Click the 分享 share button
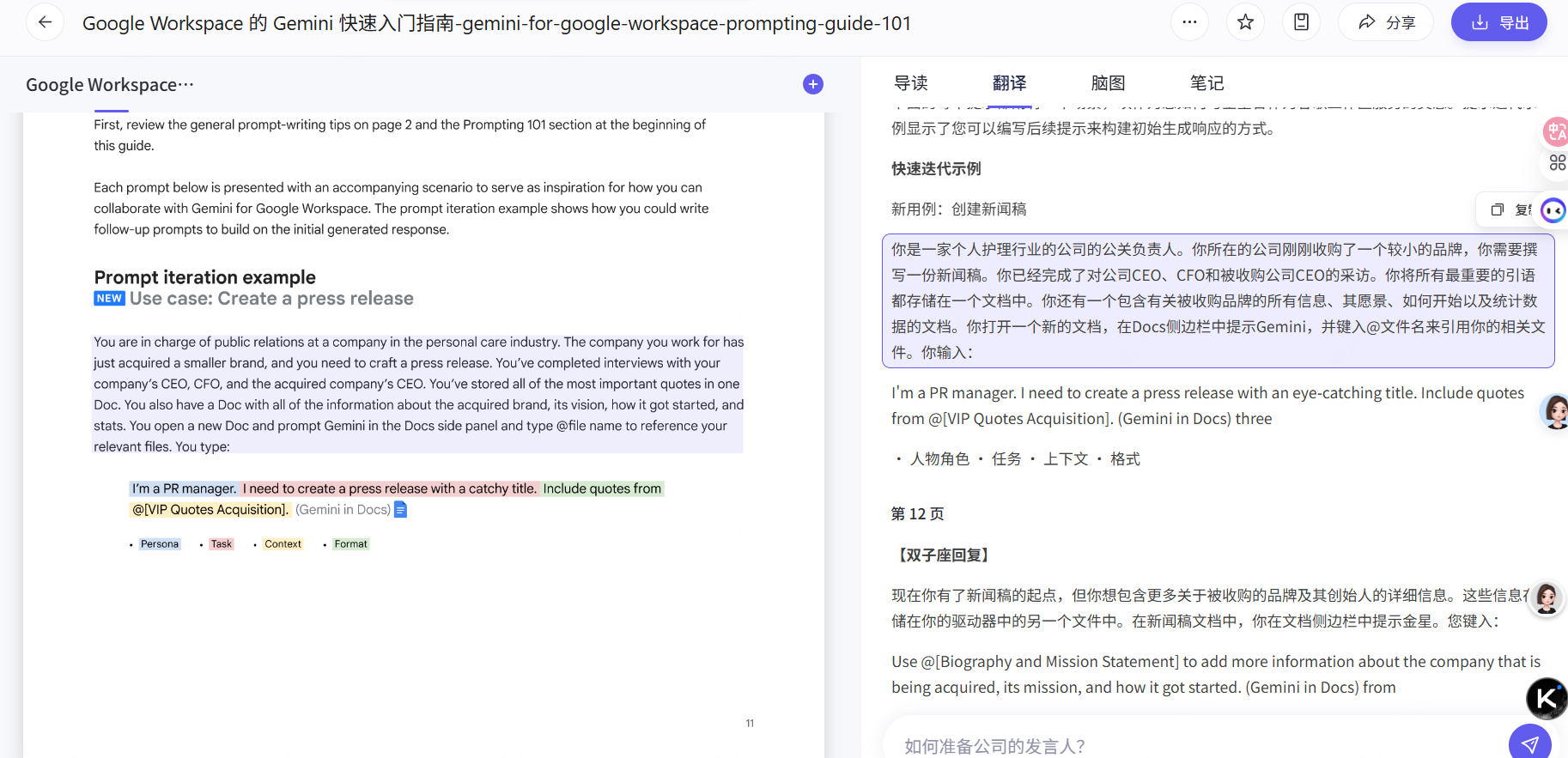This screenshot has width=1568, height=758. pos(1386,22)
